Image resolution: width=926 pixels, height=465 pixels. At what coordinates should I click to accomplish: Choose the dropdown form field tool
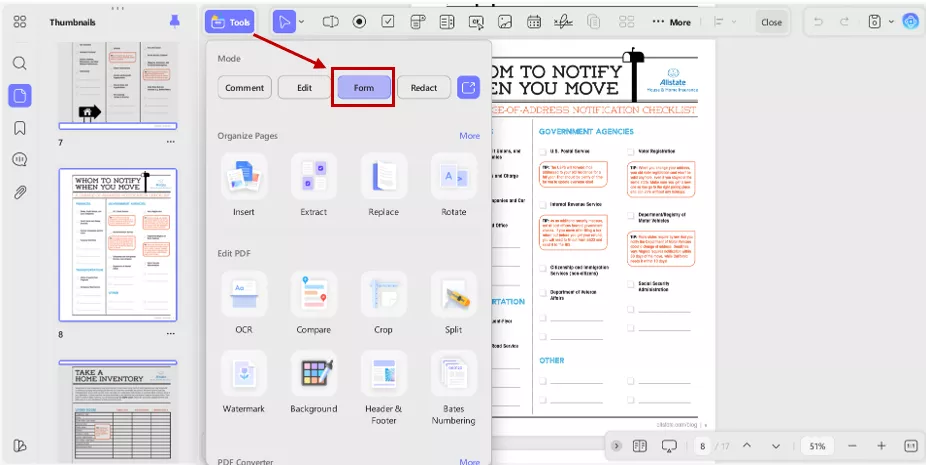[x=418, y=22]
